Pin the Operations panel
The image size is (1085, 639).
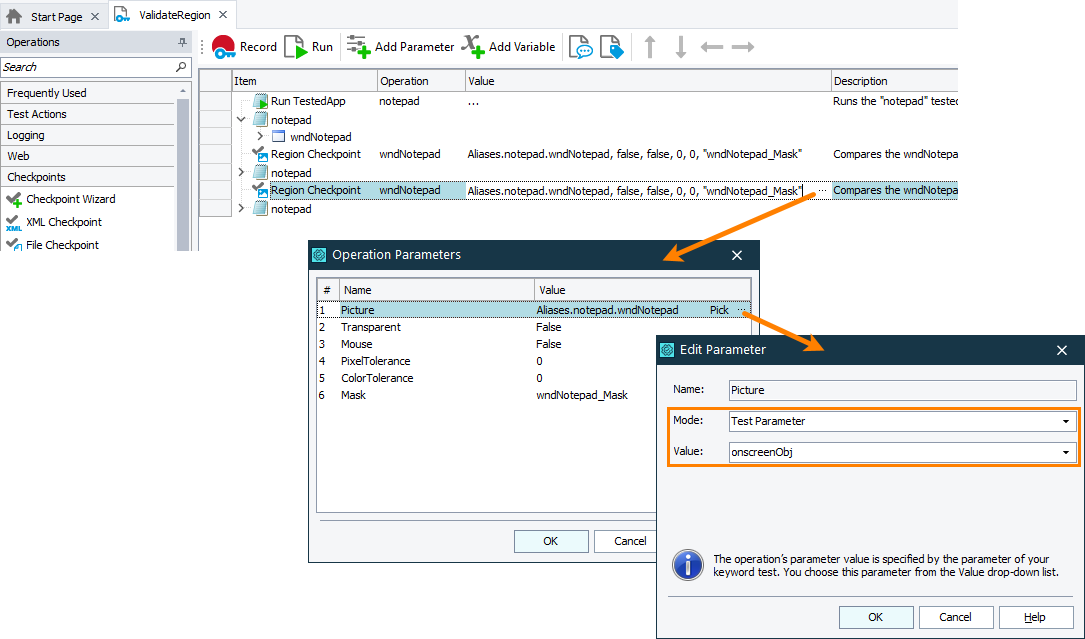click(x=182, y=42)
